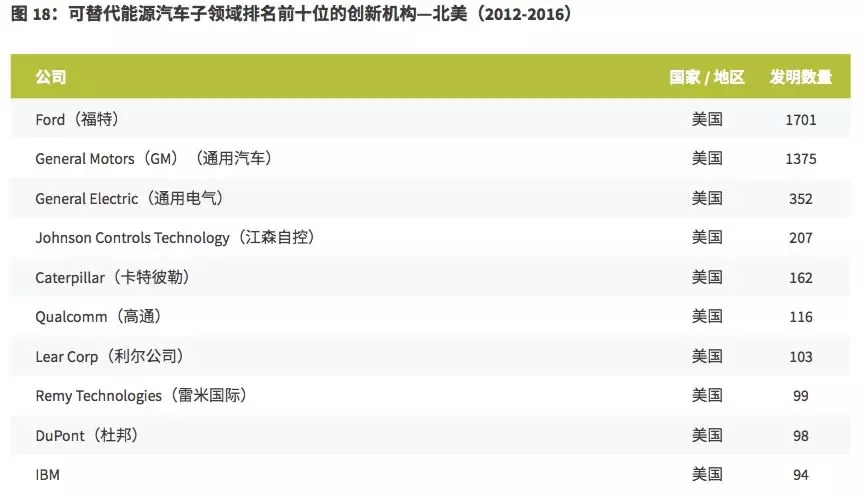Click the IBM company name

click(x=47, y=474)
